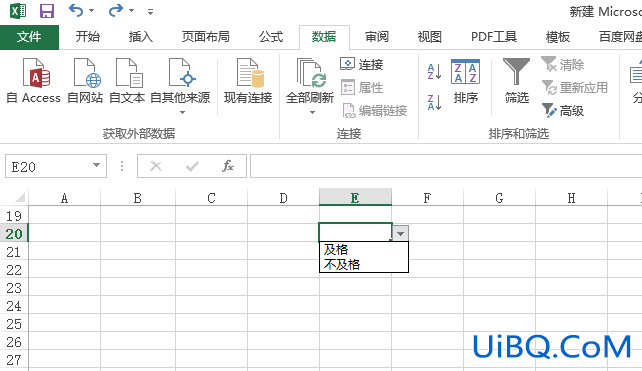The height and width of the screenshot is (371, 642).
Task: Click the 全部刷新 refresh all icon
Action: 310,74
